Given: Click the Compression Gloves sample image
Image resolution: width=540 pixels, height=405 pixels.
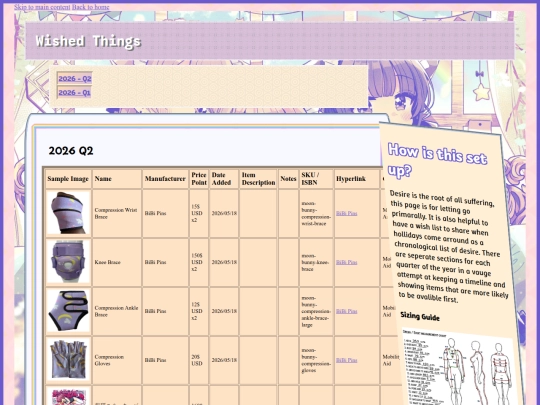Looking at the screenshot, I should pyautogui.click(x=68, y=360).
